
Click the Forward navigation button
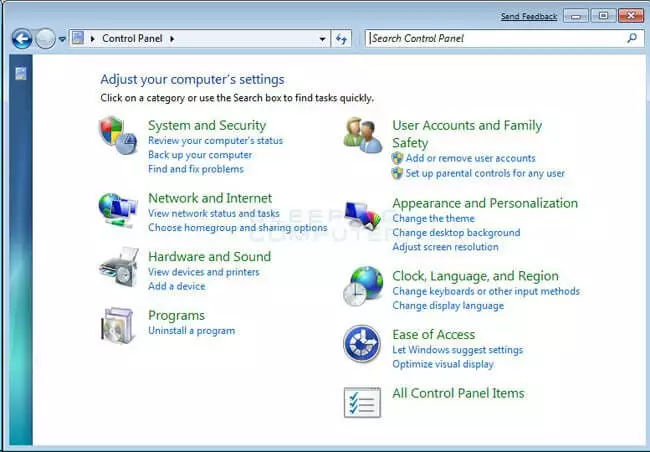coord(45,39)
